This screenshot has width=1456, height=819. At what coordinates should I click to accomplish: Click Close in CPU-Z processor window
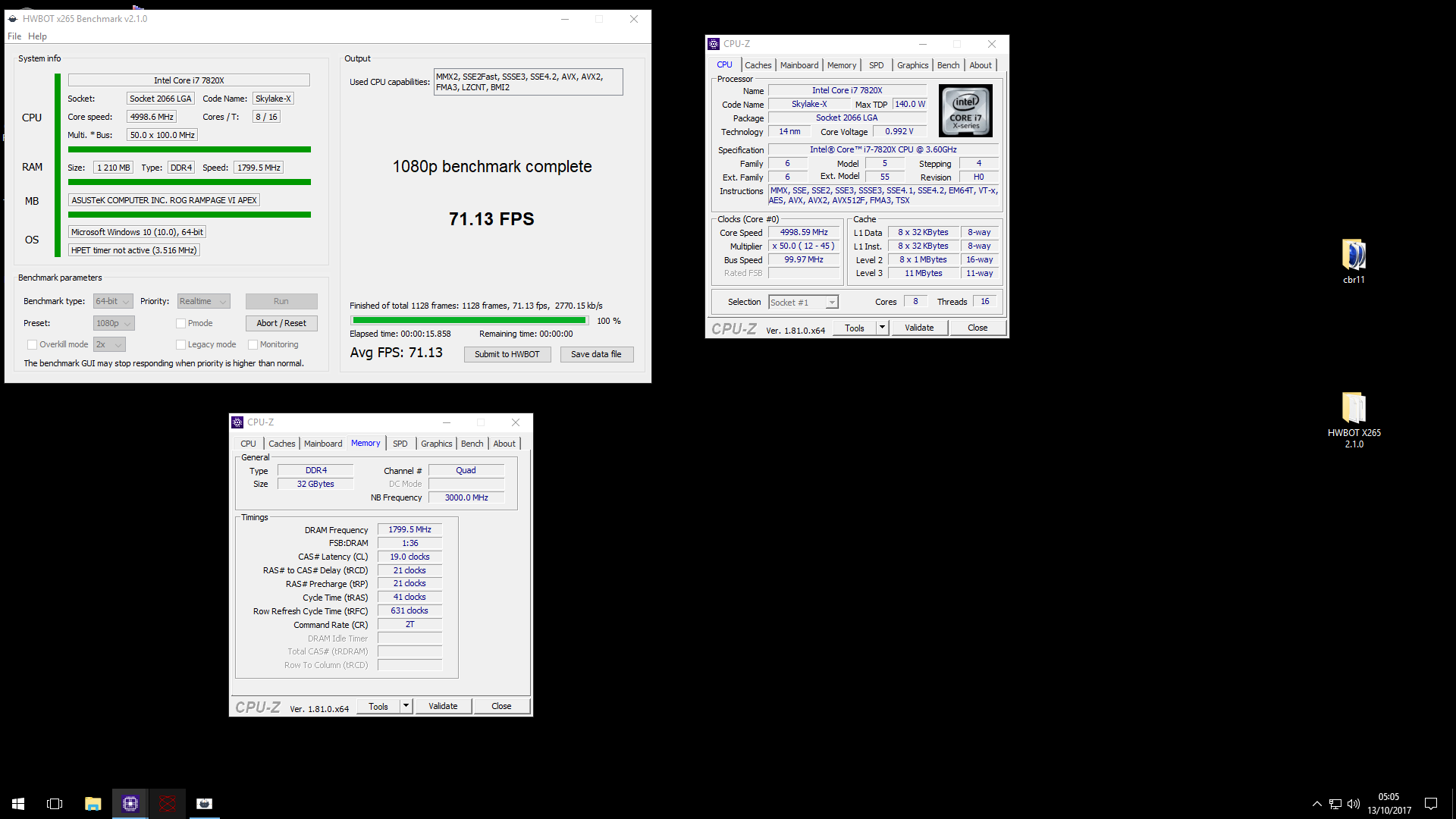click(977, 328)
